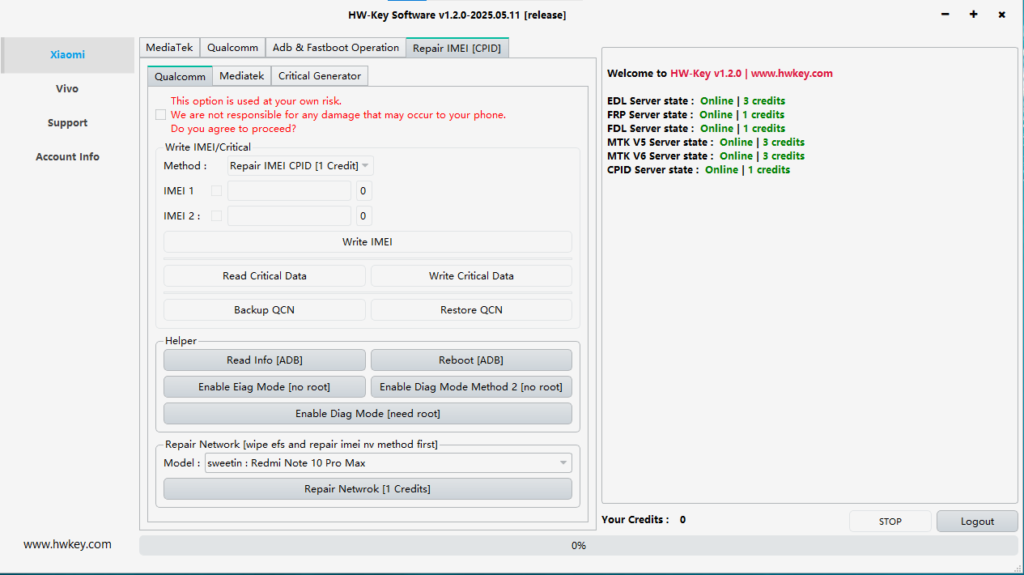Click the IMEI 1 check digit box
Viewport: 1024px width, 575px height.
363,191
